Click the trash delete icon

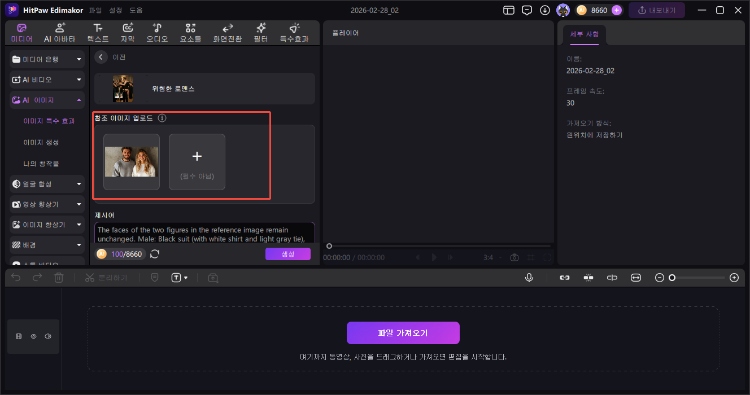click(58, 278)
